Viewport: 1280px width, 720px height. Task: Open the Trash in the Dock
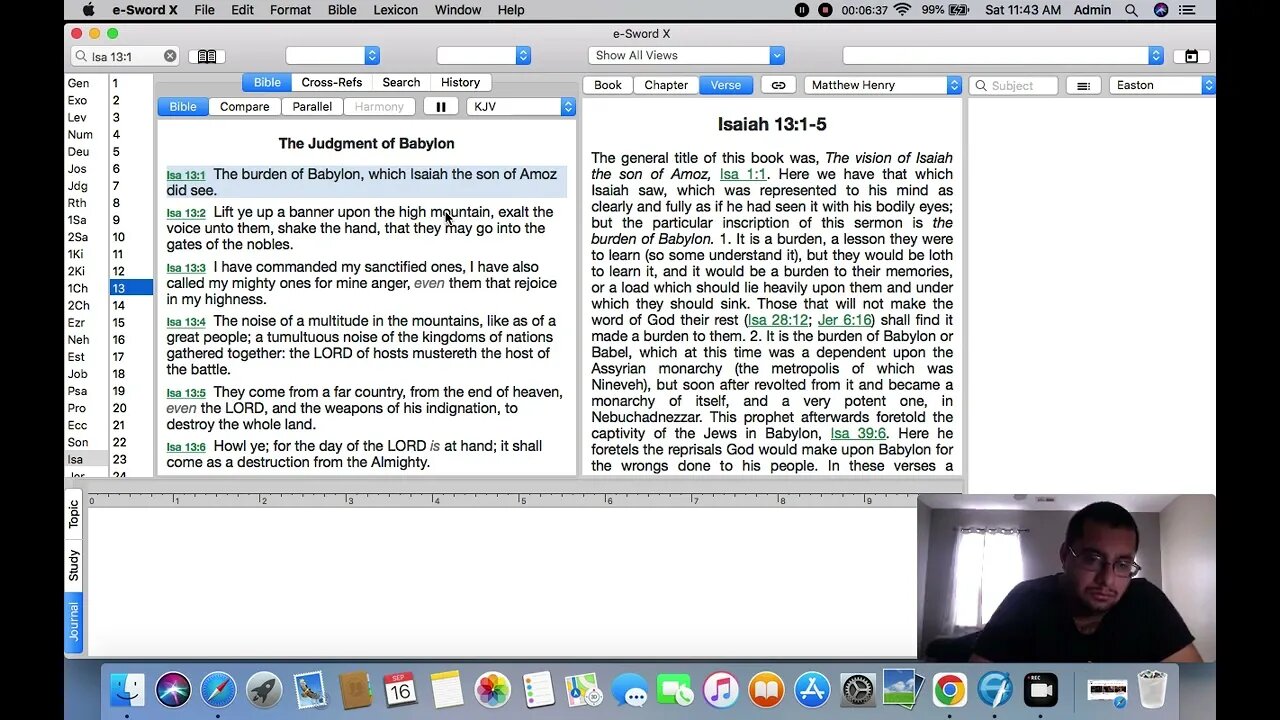coord(1152,690)
